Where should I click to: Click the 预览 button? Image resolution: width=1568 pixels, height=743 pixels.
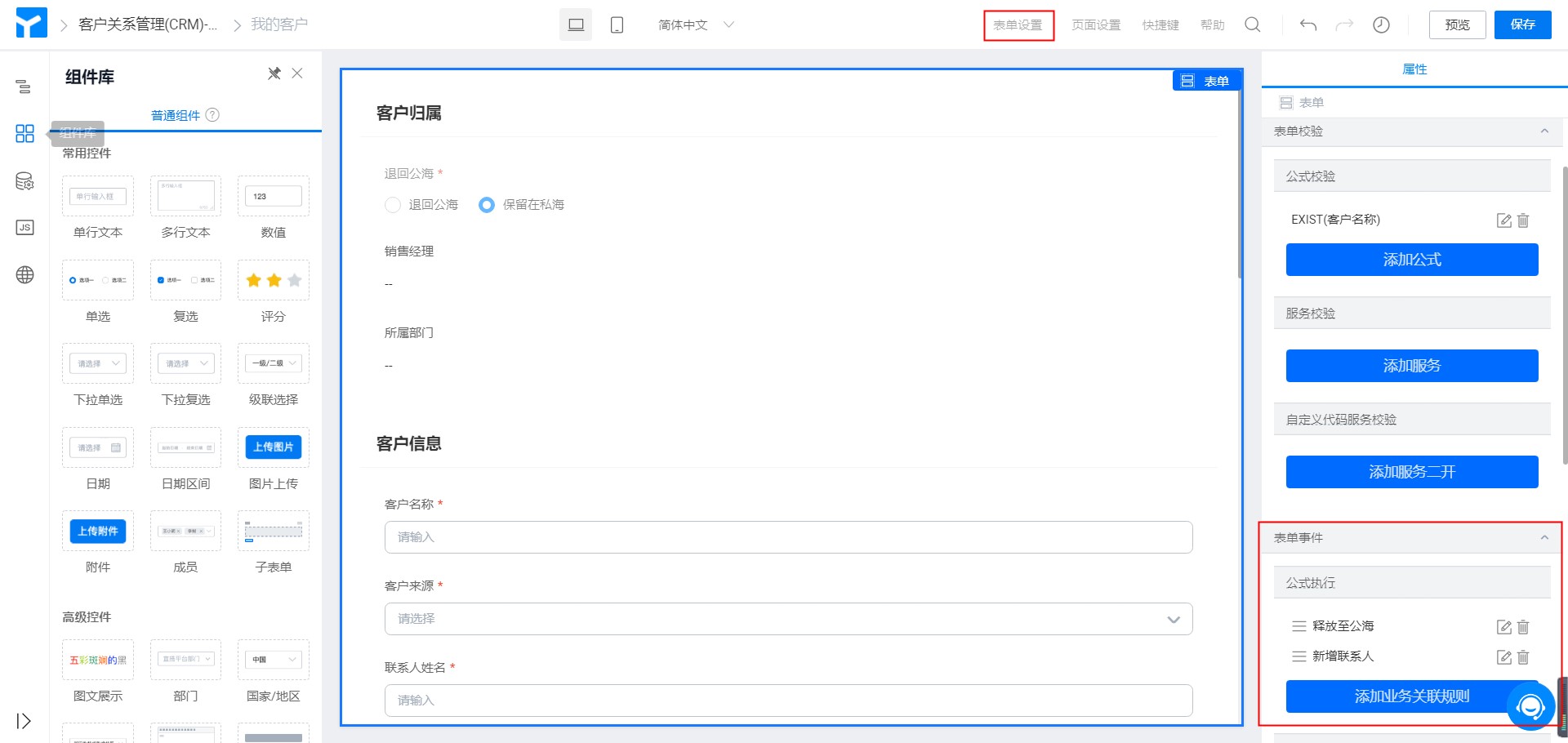tap(1458, 24)
